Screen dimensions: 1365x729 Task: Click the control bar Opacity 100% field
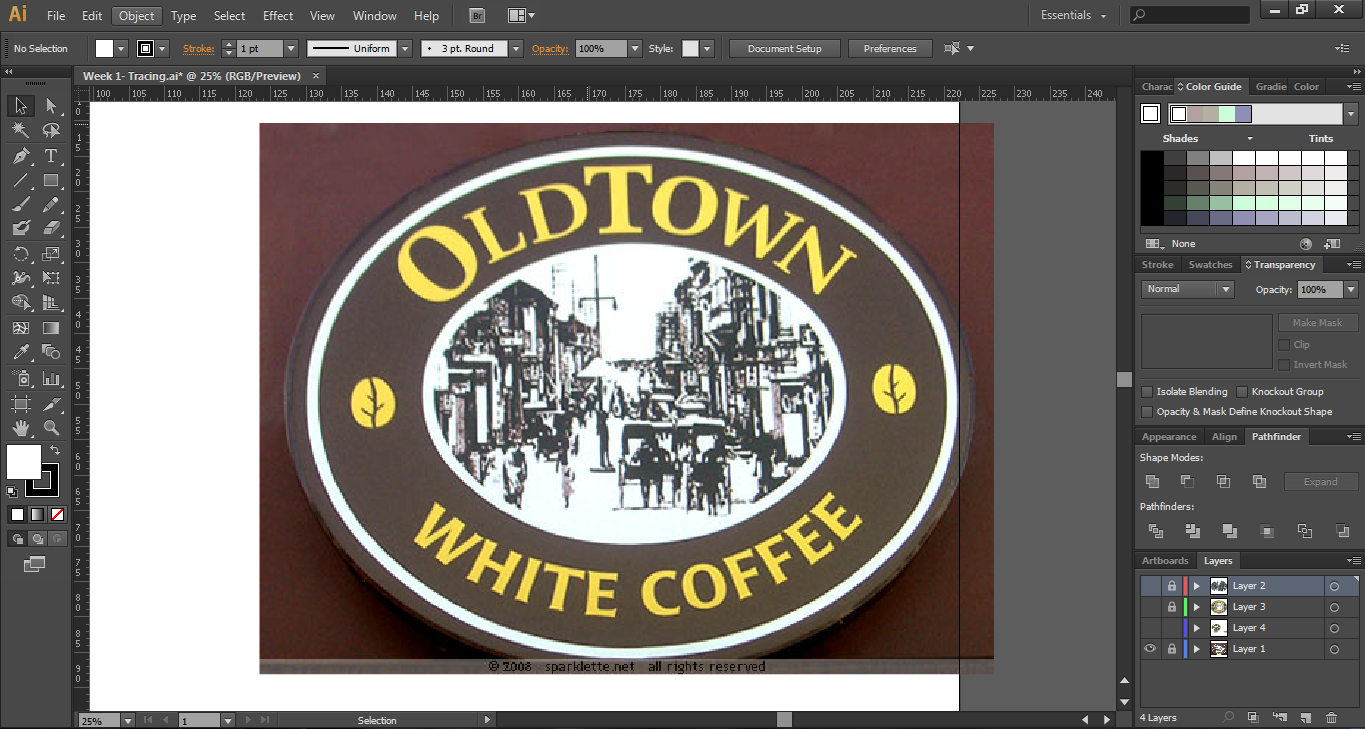[602, 48]
